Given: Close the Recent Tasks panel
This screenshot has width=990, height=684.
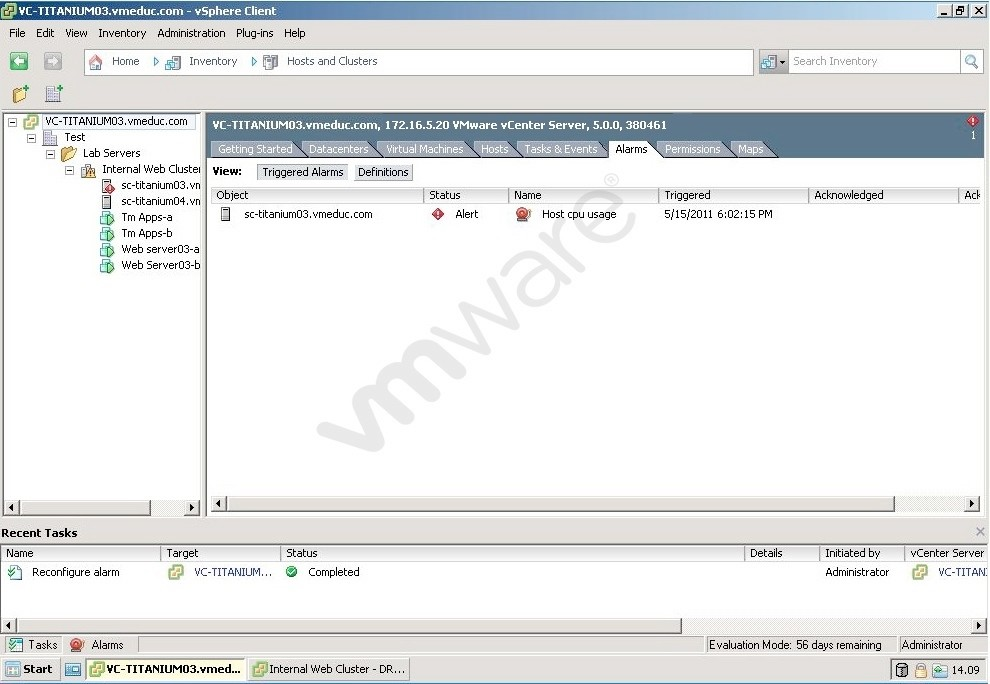Looking at the screenshot, I should [x=980, y=532].
